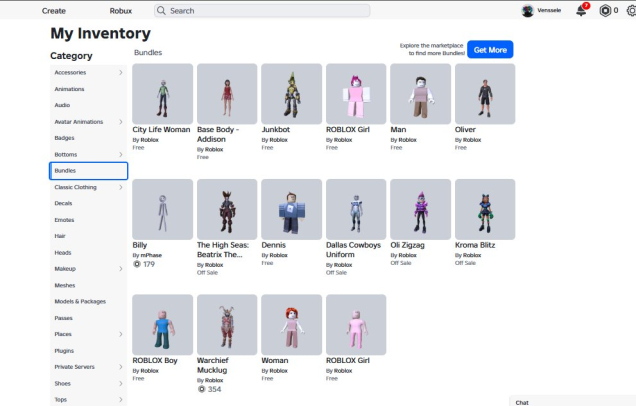Open the ROBLOX Boy bundle thumbnail

coord(163,324)
